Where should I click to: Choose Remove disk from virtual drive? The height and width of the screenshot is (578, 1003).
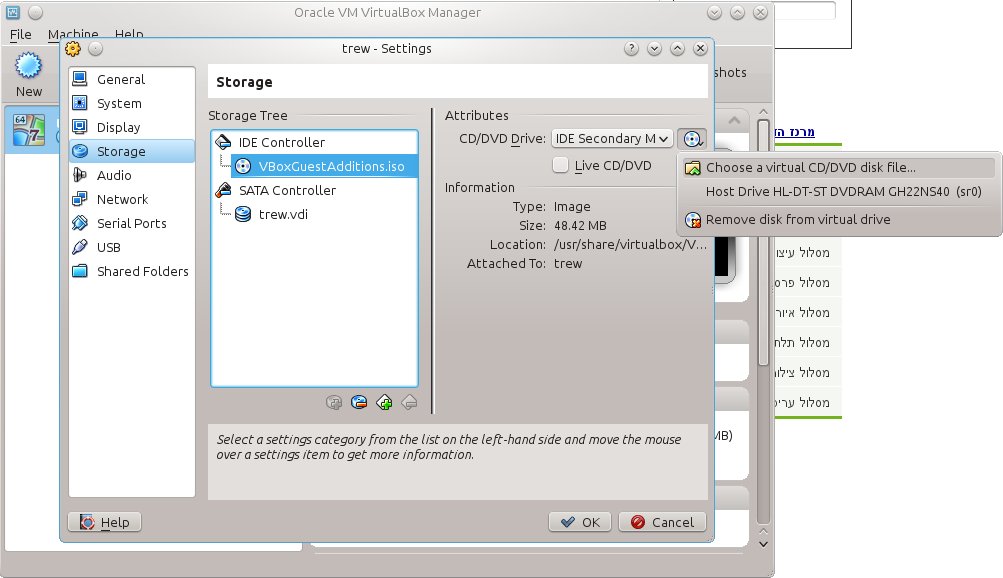pos(839,219)
